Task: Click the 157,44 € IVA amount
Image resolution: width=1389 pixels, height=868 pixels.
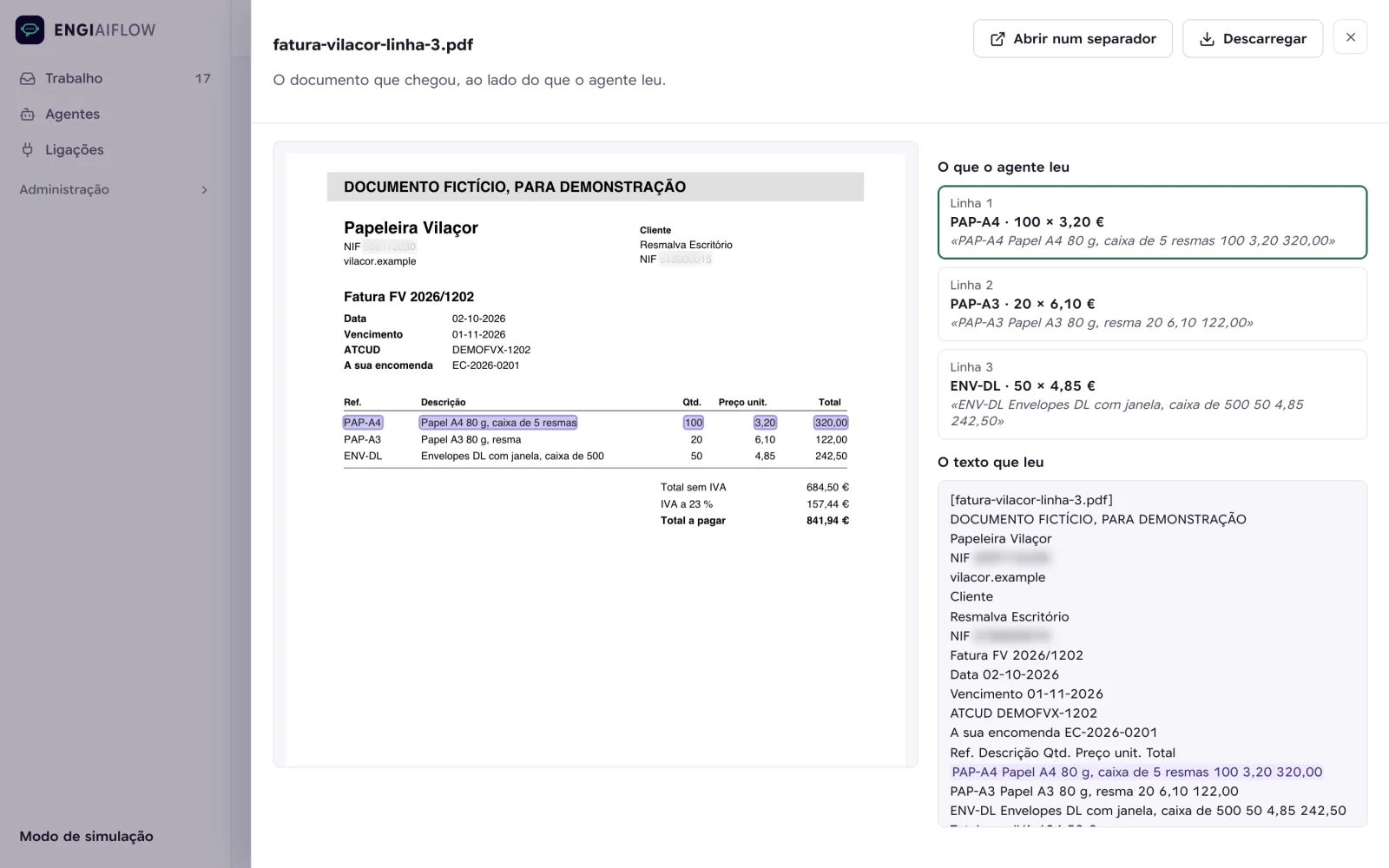Action: click(827, 504)
